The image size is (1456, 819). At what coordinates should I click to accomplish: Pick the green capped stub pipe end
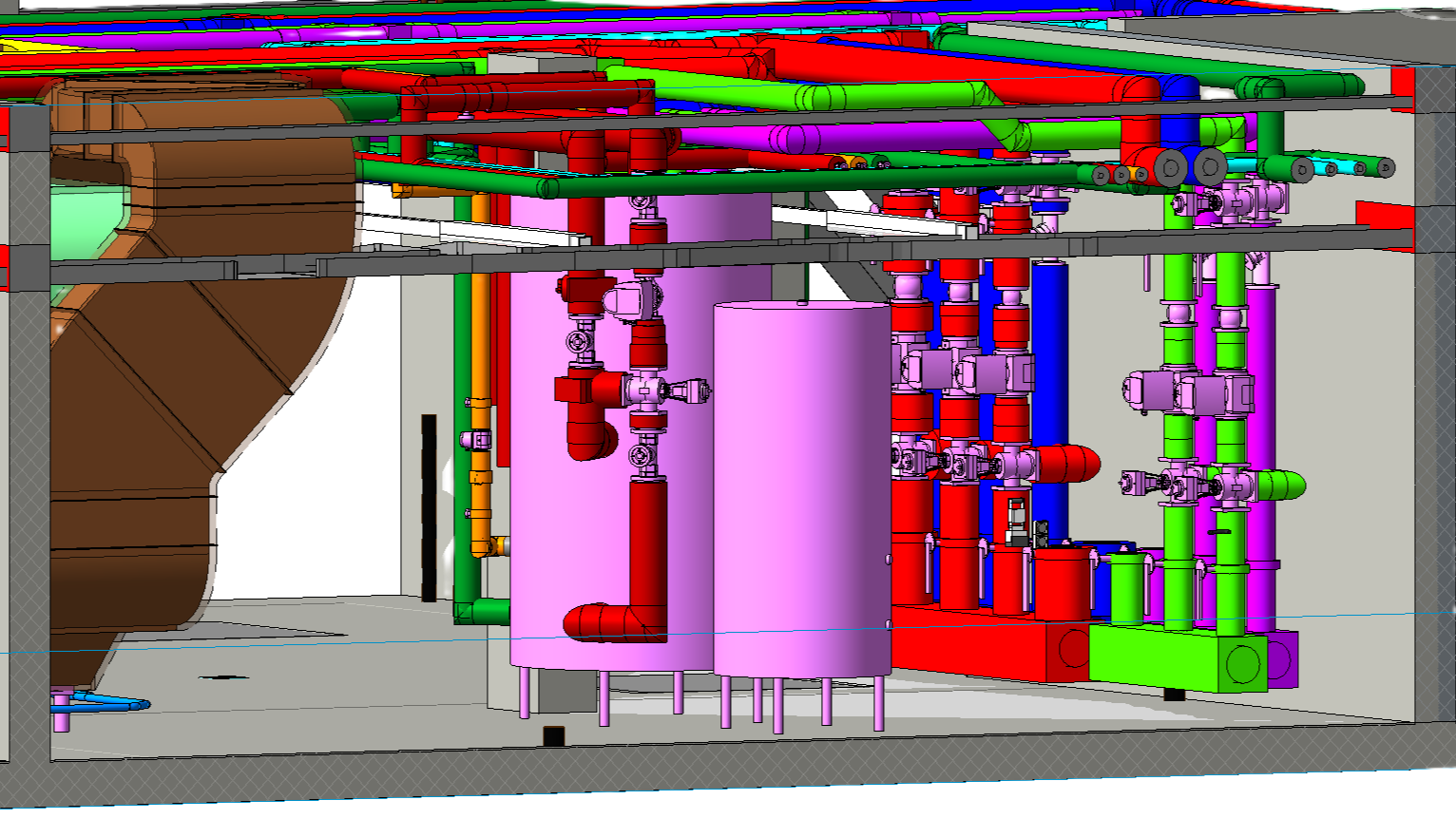1279,485
